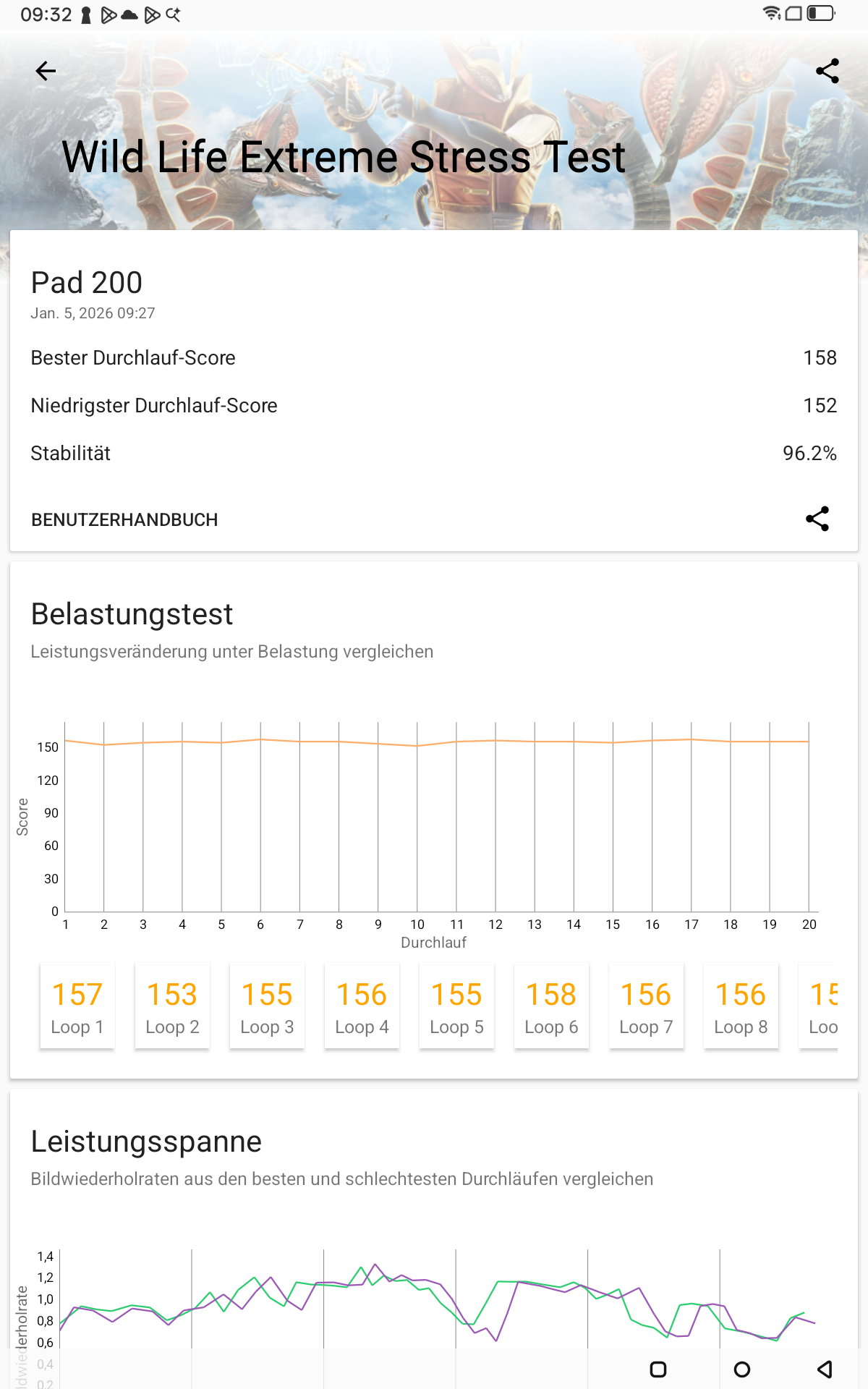868x1389 pixels.
Task: Tap battery status icon
Action: tap(820, 14)
